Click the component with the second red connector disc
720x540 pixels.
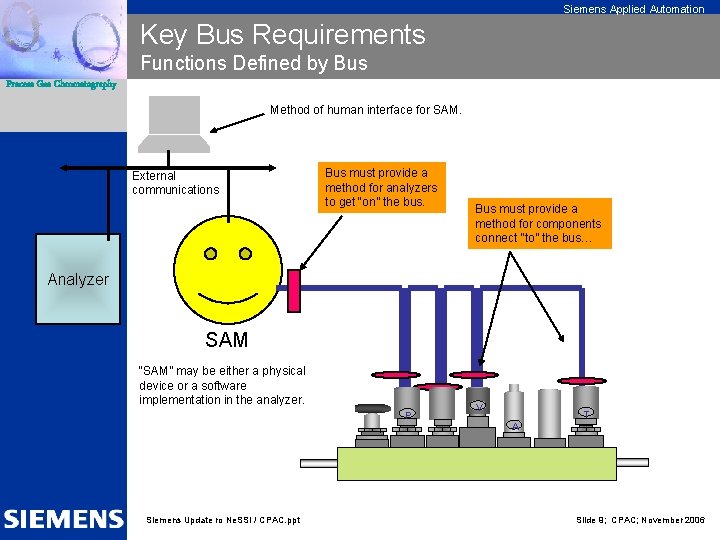click(x=442, y=416)
